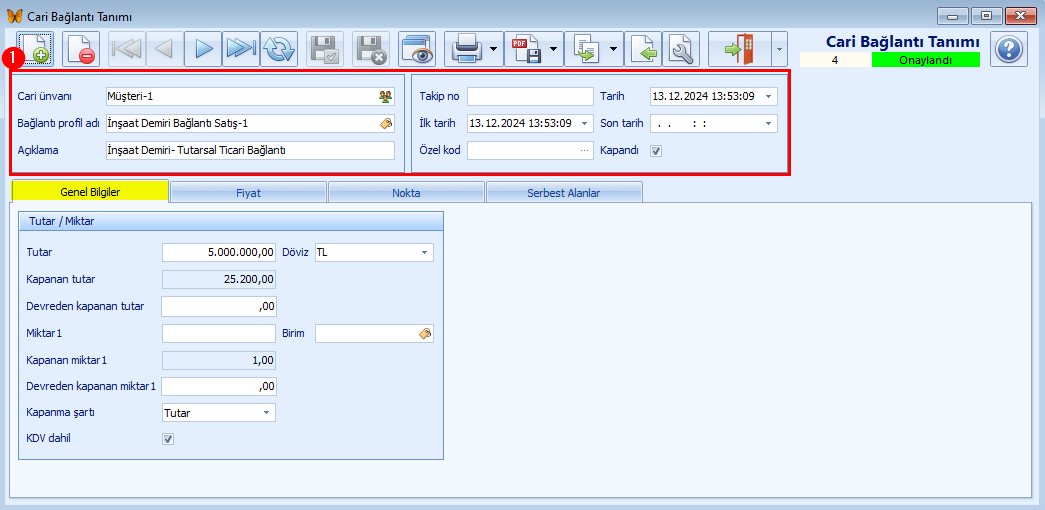1045x510 pixels.
Task: Open the ellipsis lookup in Özel kod
Action: tap(585, 151)
